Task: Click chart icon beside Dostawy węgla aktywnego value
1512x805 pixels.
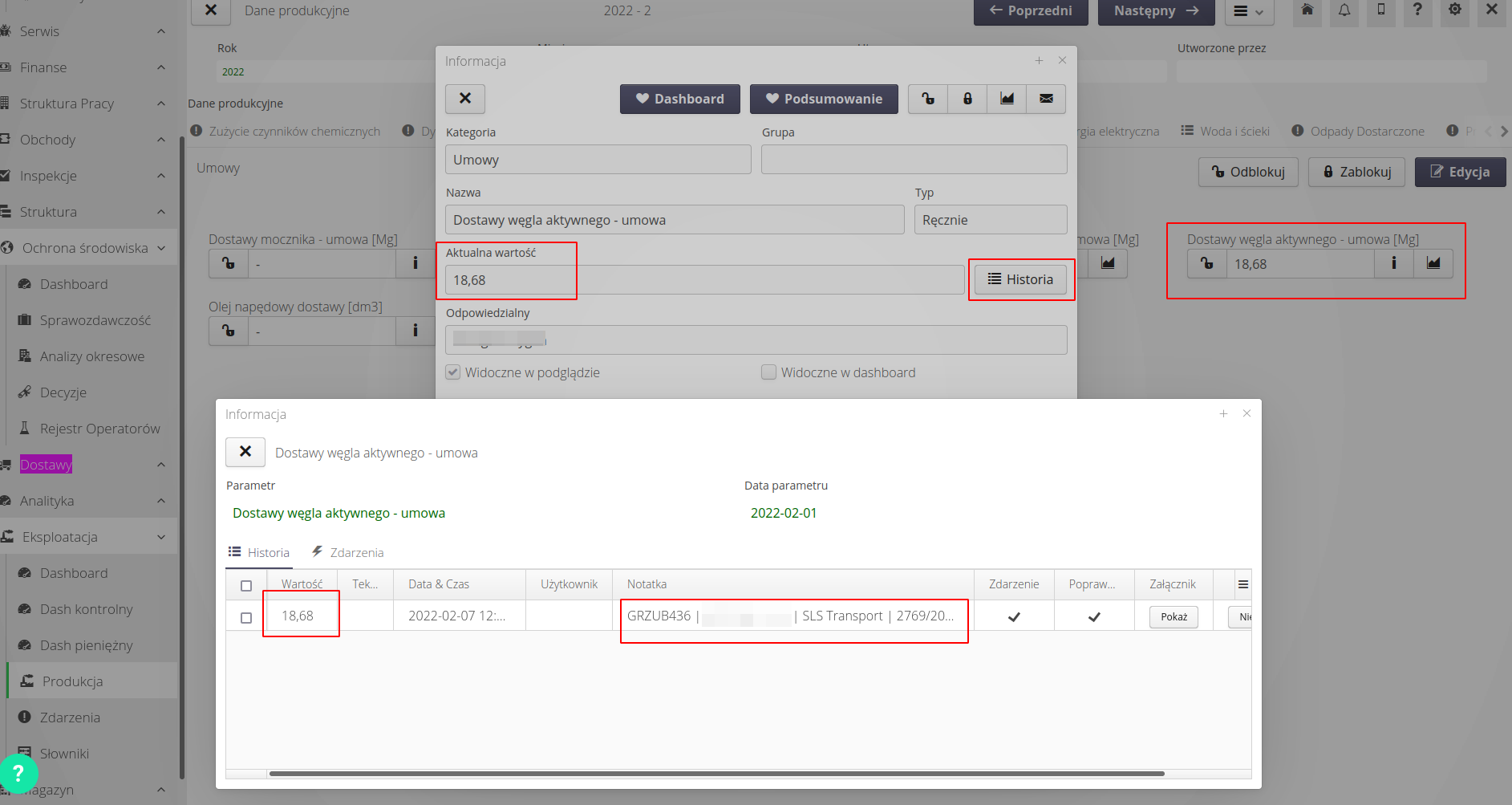Action: pyautogui.click(x=1433, y=263)
